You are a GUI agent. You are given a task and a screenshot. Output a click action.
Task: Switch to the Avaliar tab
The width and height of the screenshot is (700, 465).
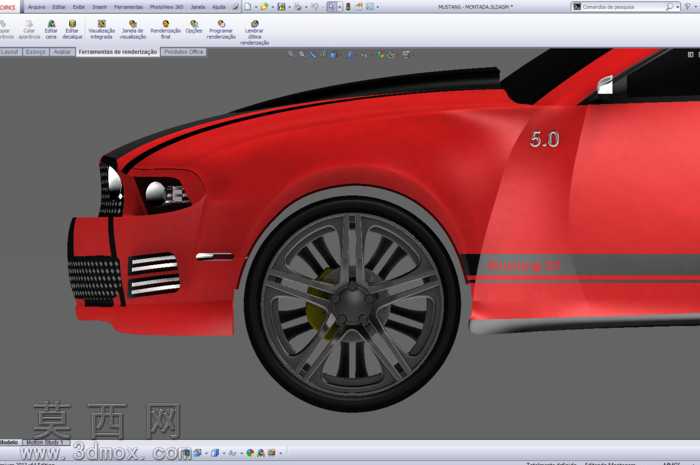point(62,52)
